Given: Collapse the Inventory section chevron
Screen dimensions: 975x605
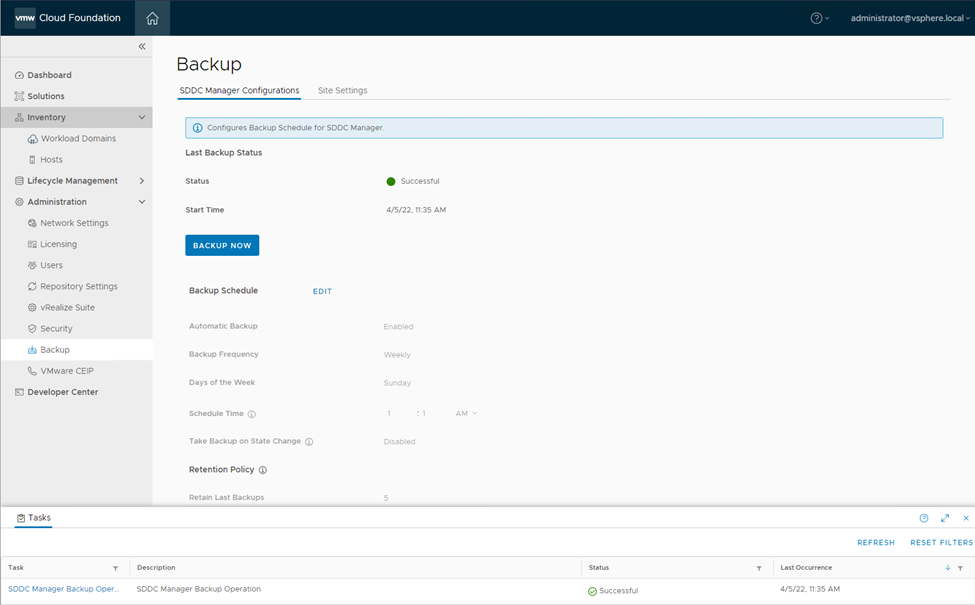Looking at the screenshot, I should point(142,118).
